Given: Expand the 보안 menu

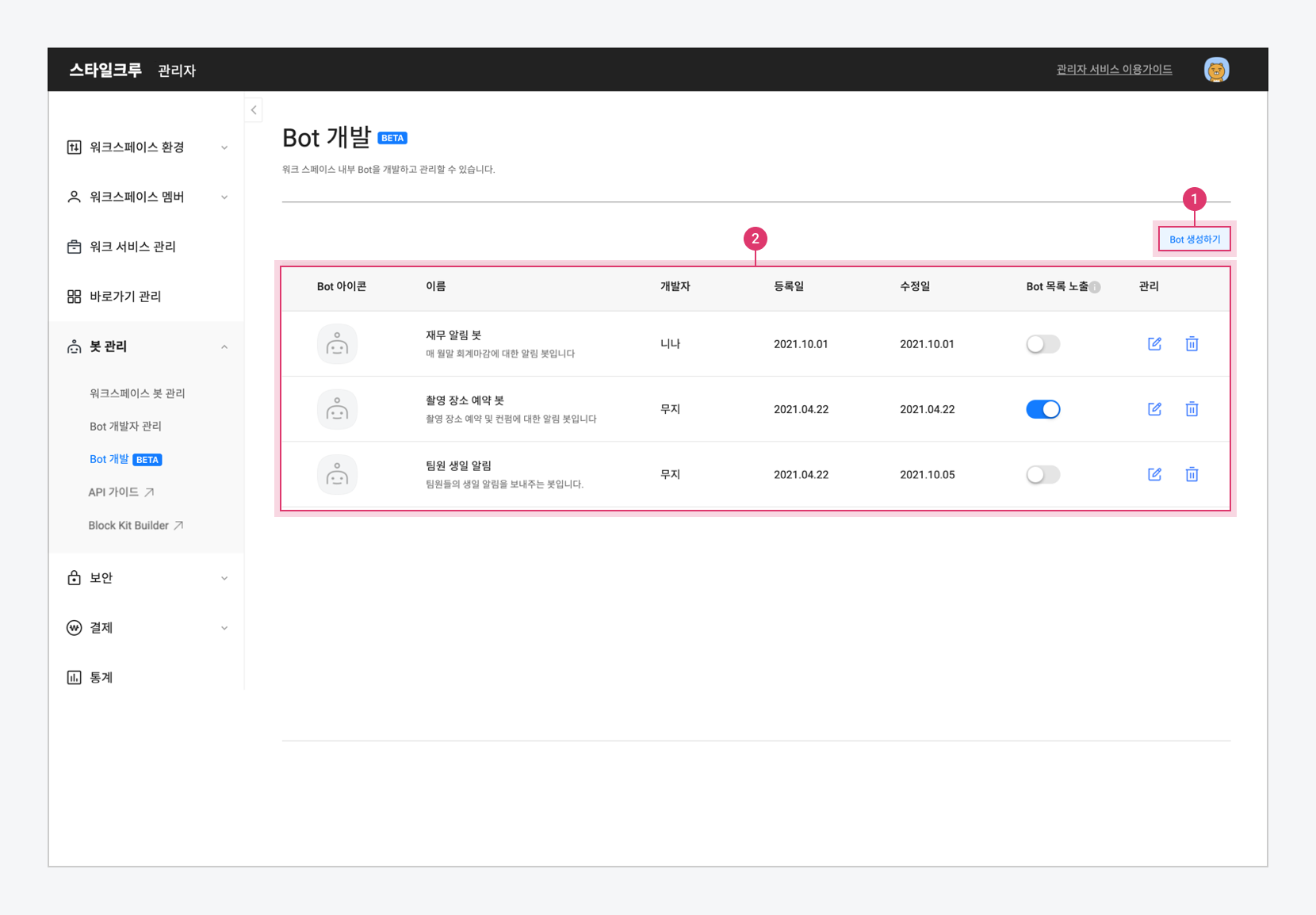Looking at the screenshot, I should pos(224,578).
